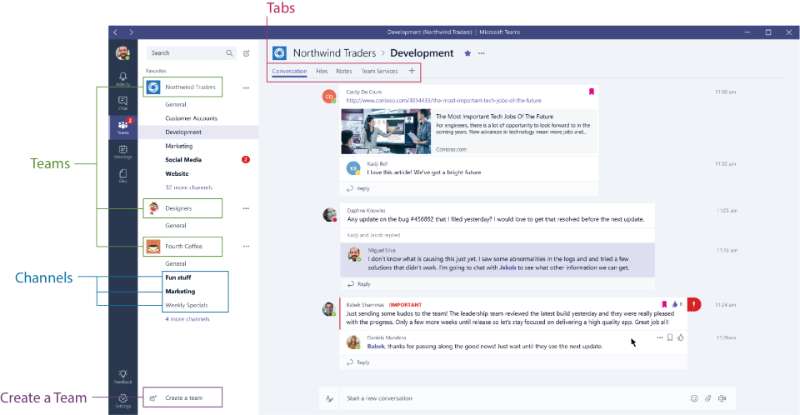800x415 pixels.
Task: Go back with the title bar back arrow
Action: pyautogui.click(x=116, y=32)
